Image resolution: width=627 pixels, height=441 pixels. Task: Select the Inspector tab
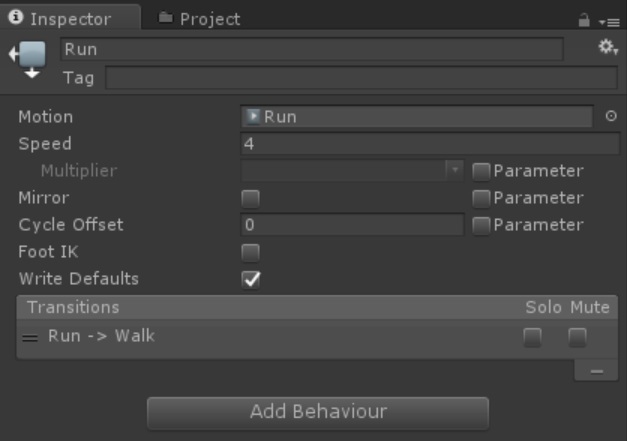pyautogui.click(x=70, y=18)
